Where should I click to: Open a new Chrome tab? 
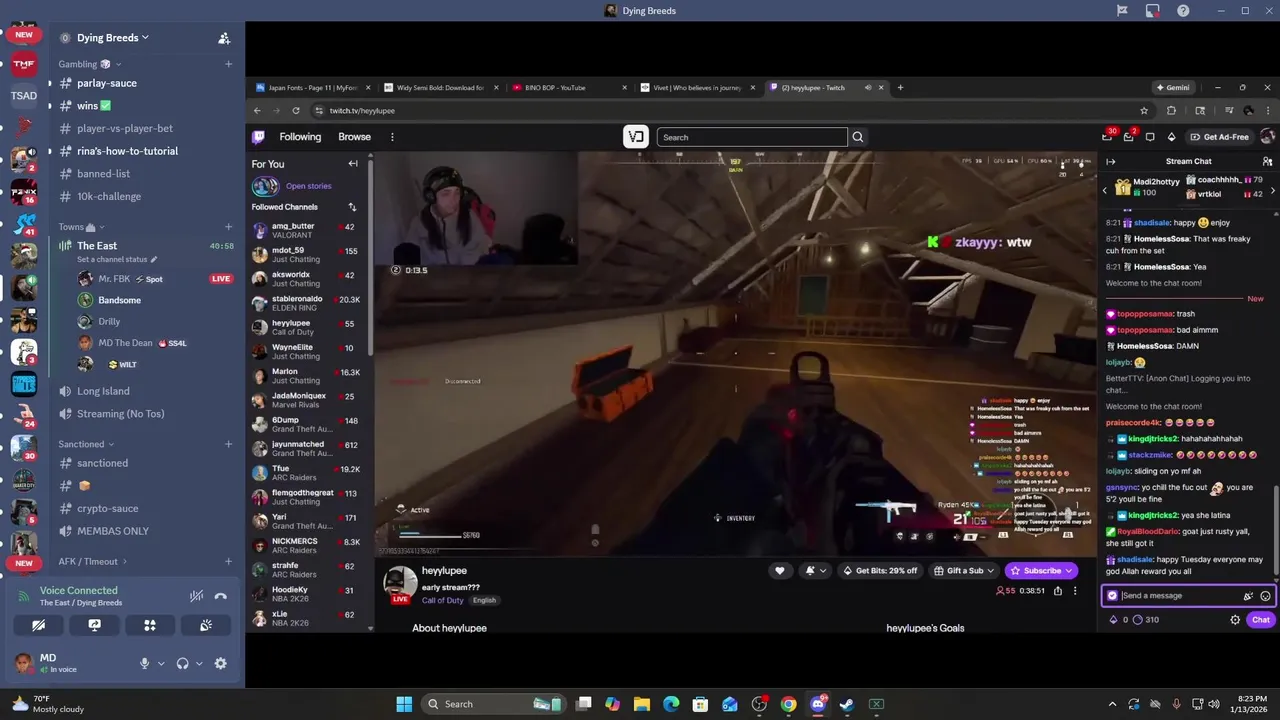(900, 87)
